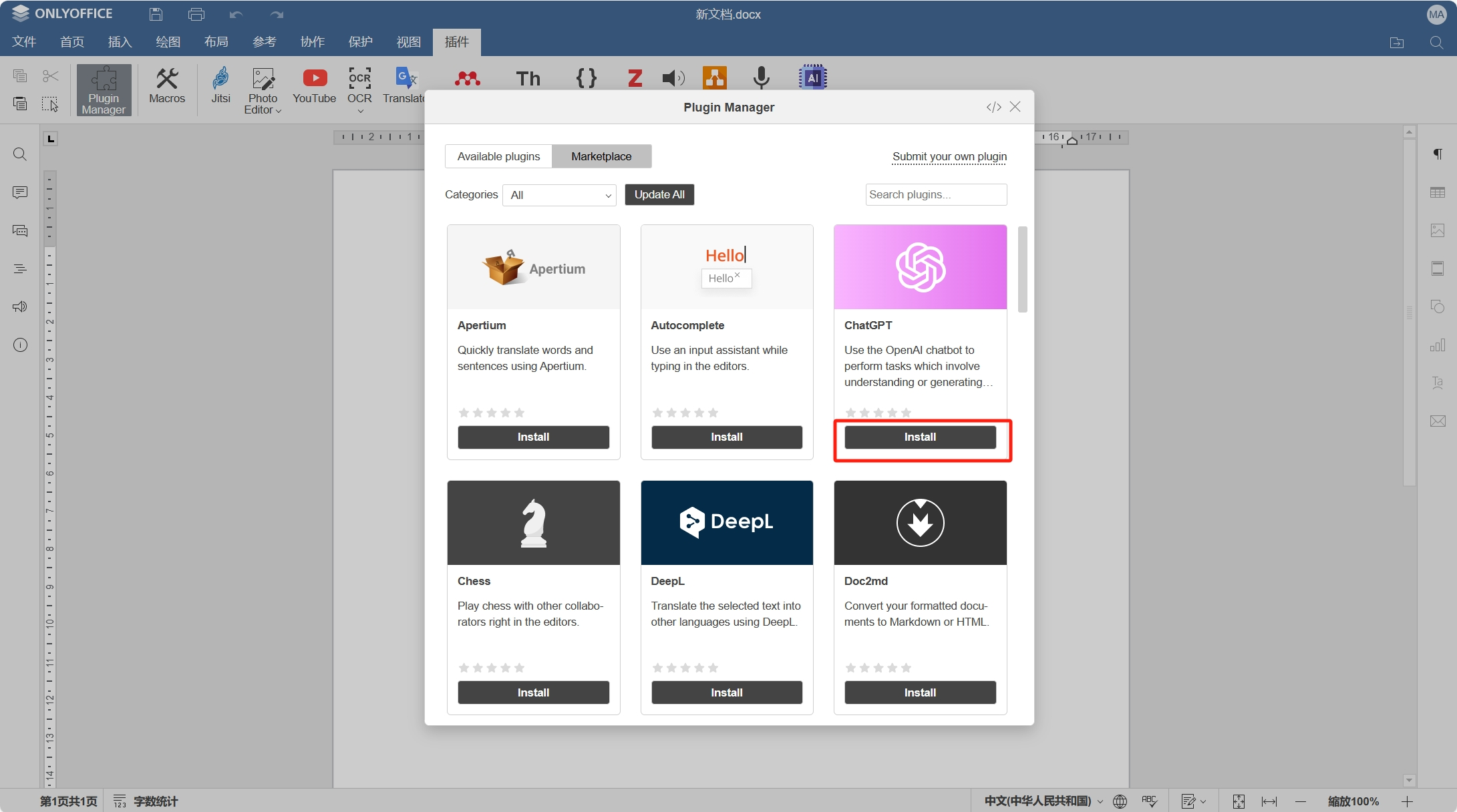The image size is (1457, 812).
Task: Open the Translator plugin
Action: tap(404, 87)
